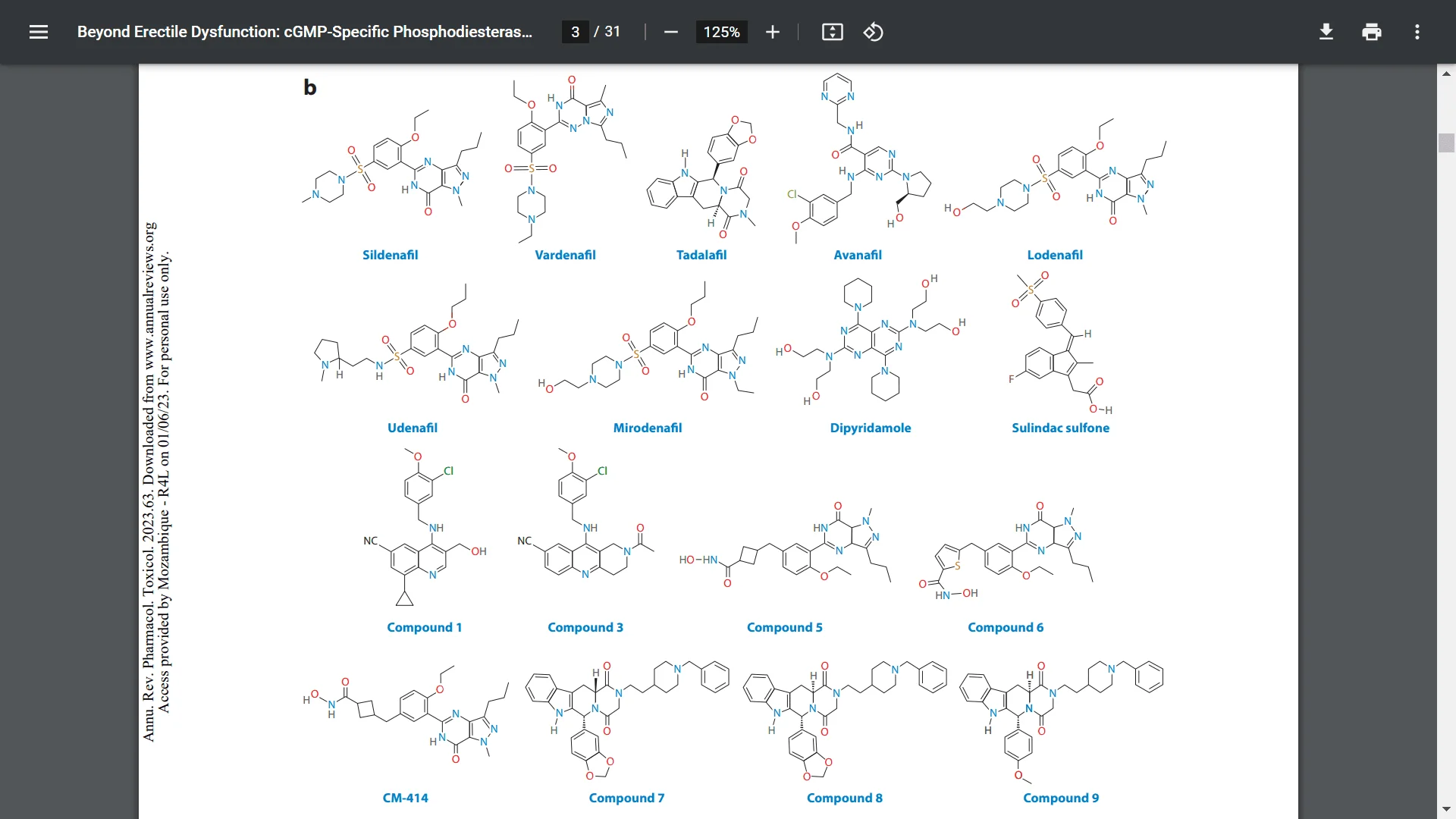Click the document title in toolbar
This screenshot has width=1456, height=819.
click(x=305, y=32)
